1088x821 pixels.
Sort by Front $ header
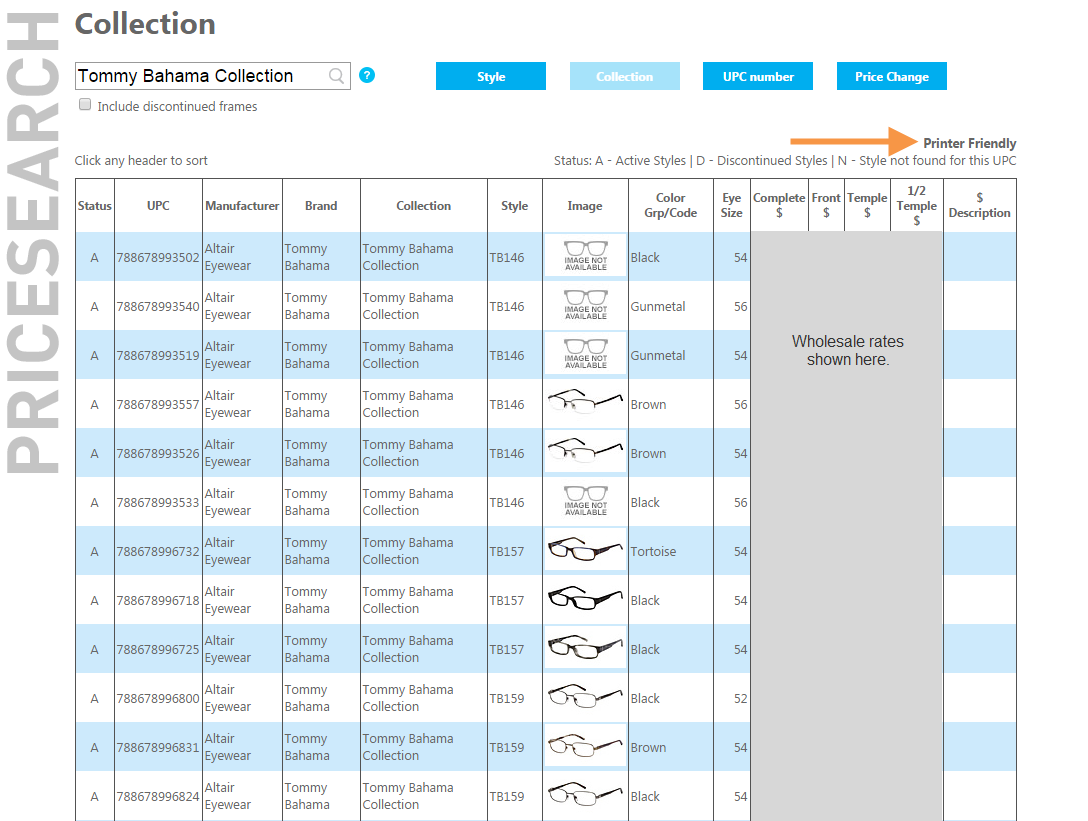click(x=826, y=205)
